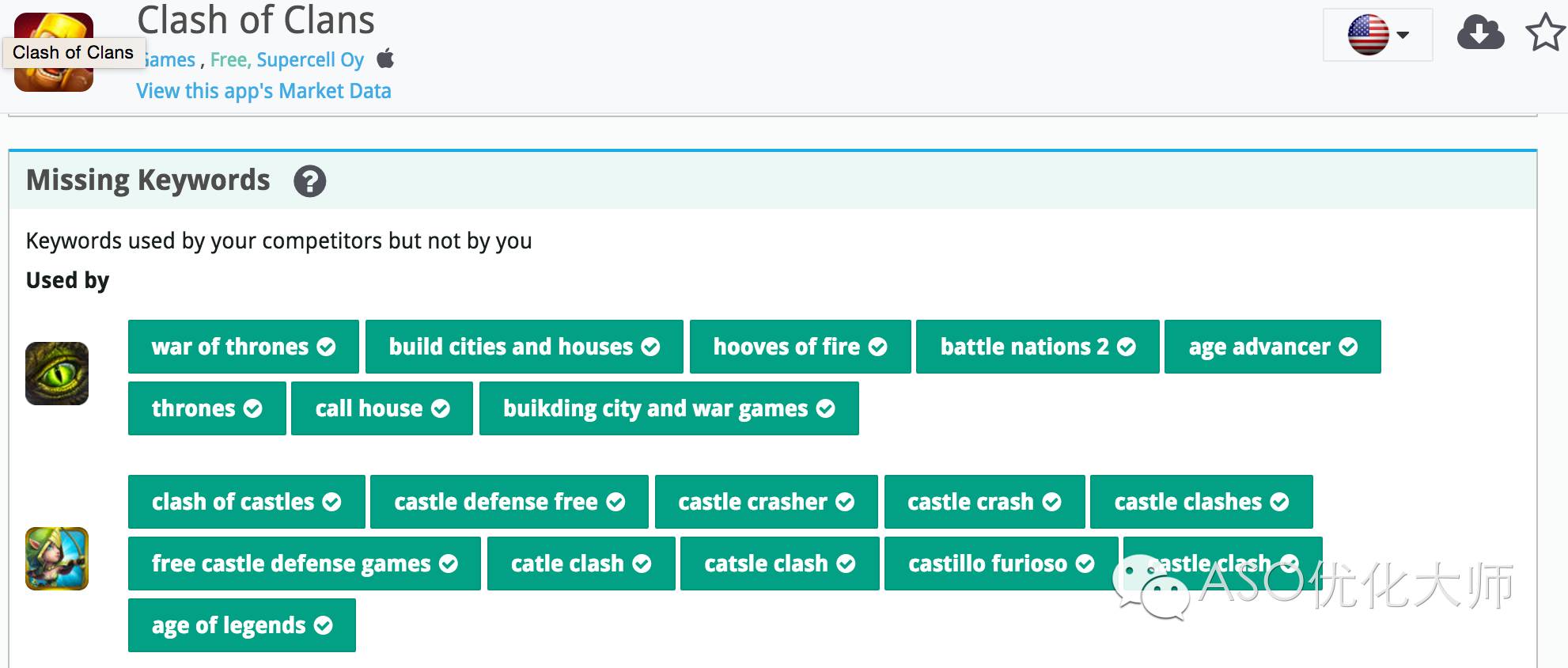The height and width of the screenshot is (668, 1568).
Task: Select the war of thrones keyword
Action: click(x=244, y=347)
